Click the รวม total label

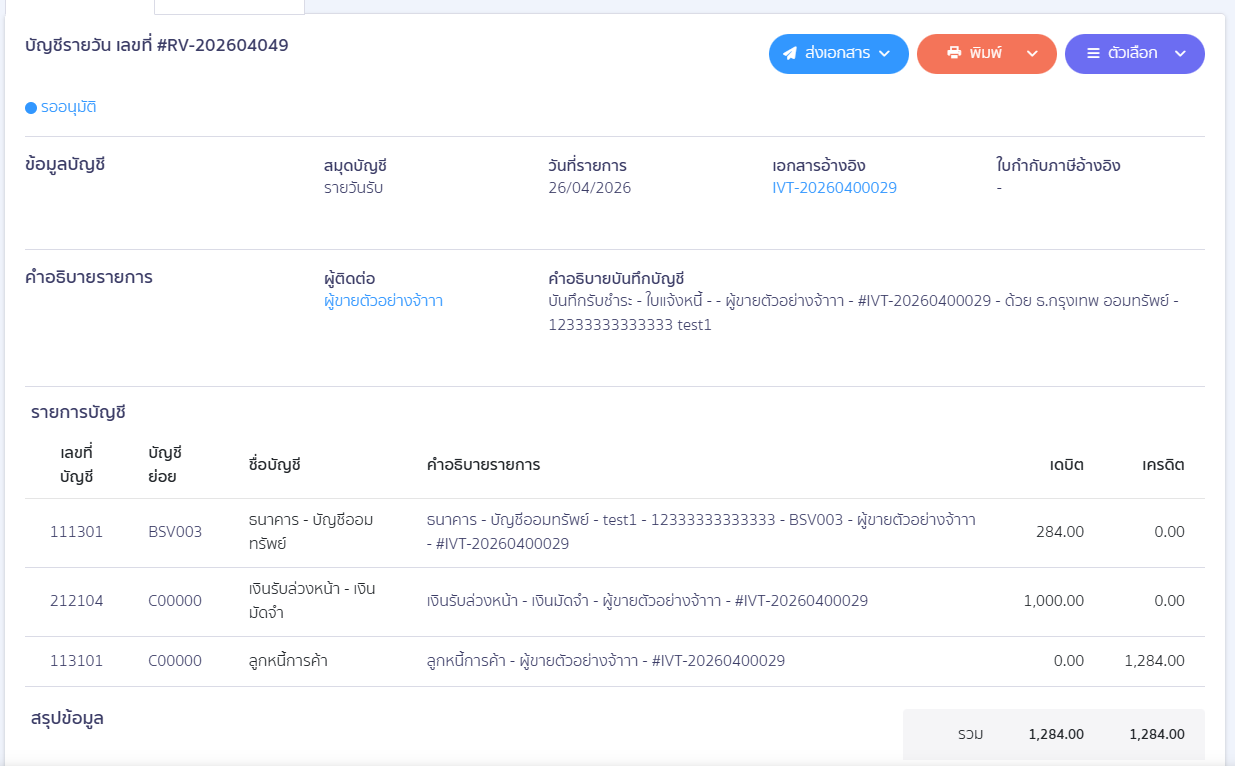970,734
